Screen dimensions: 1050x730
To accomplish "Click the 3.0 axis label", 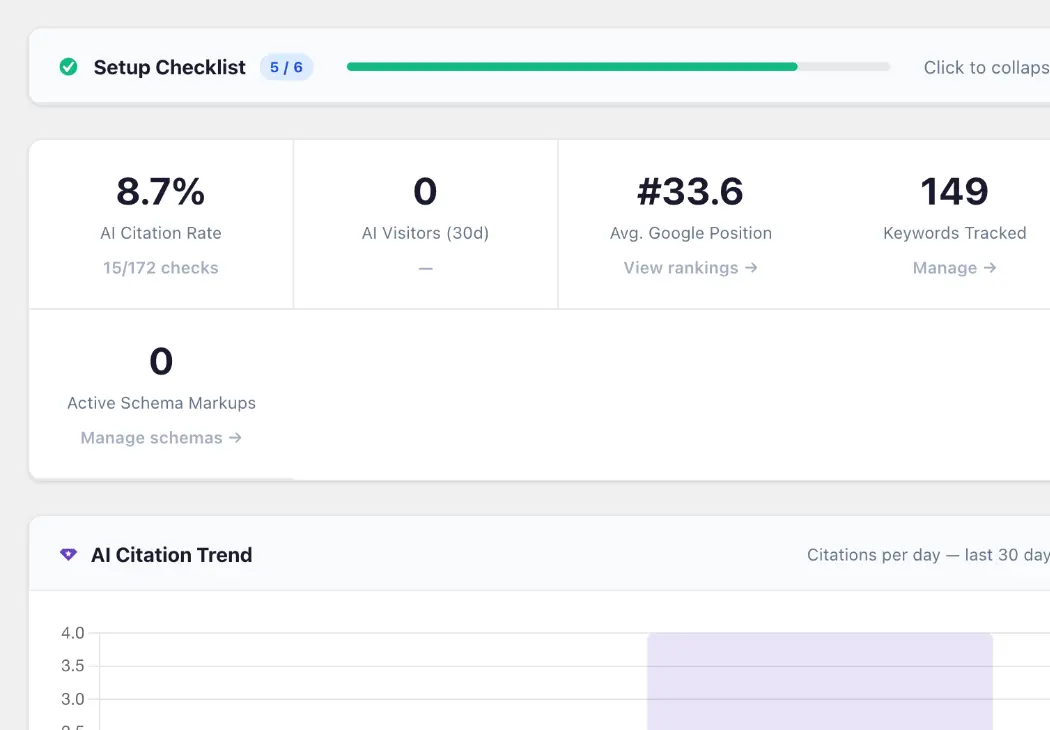I will [x=72, y=699].
